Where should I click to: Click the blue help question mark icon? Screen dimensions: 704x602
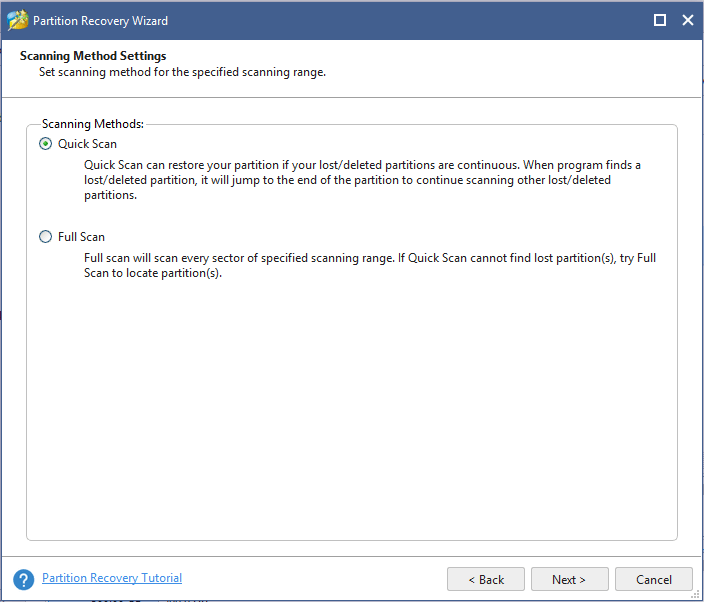tap(23, 580)
